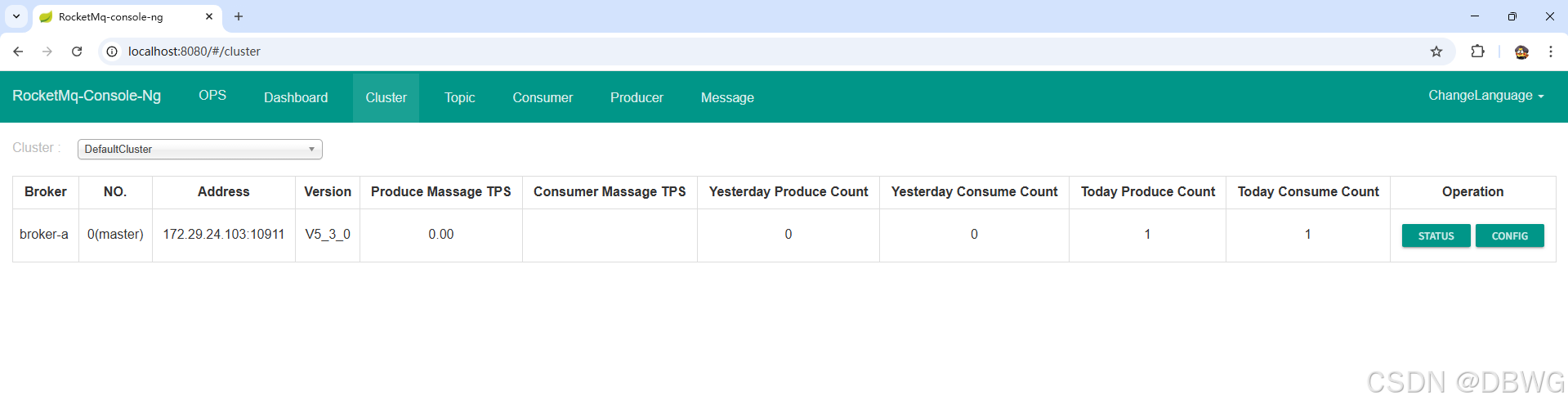Click the browser back arrow
The width and height of the screenshot is (1568, 408).
[18, 52]
